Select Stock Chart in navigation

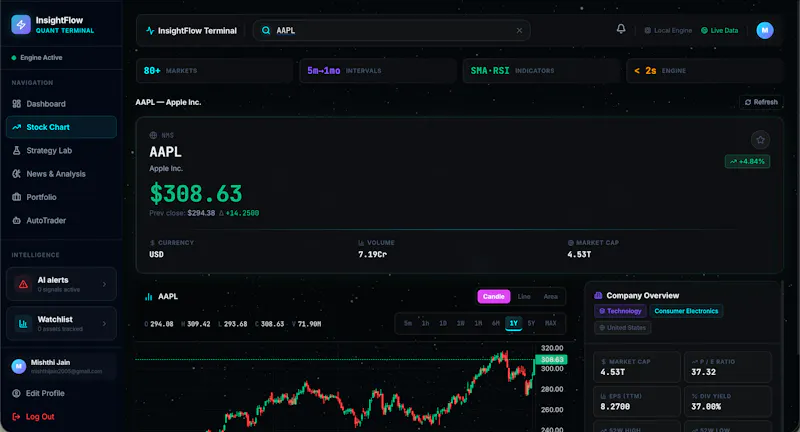click(61, 127)
